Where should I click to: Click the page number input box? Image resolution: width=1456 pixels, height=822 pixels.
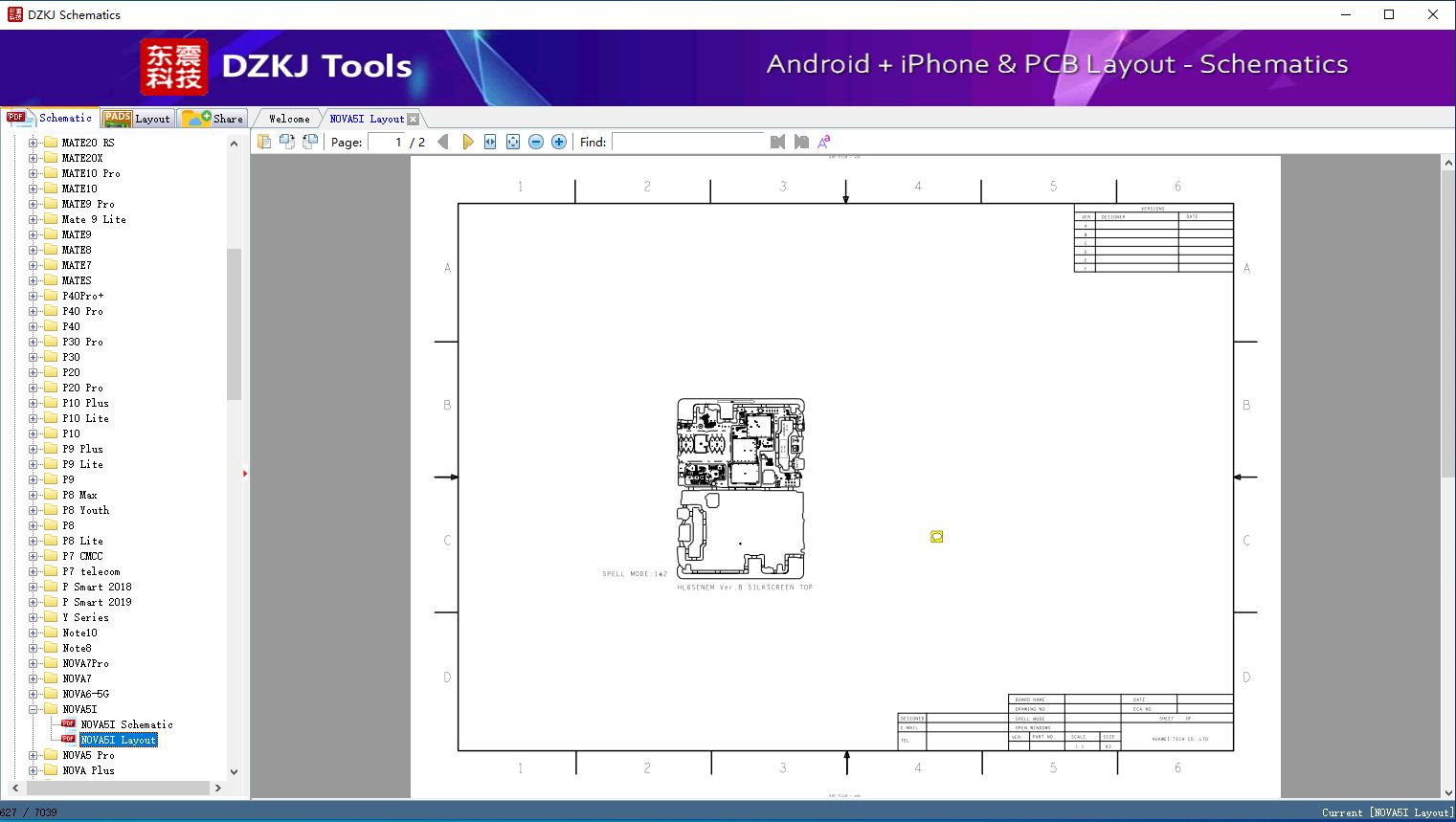tap(386, 142)
